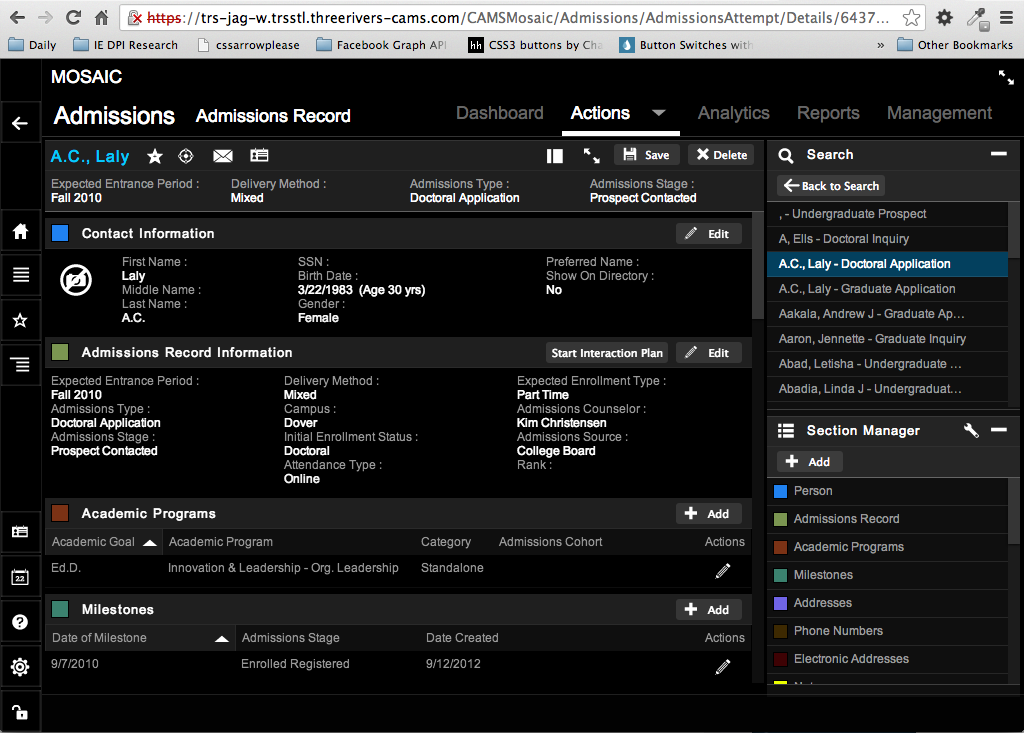Click the home icon in left sidebar
1024x733 pixels.
[20, 232]
